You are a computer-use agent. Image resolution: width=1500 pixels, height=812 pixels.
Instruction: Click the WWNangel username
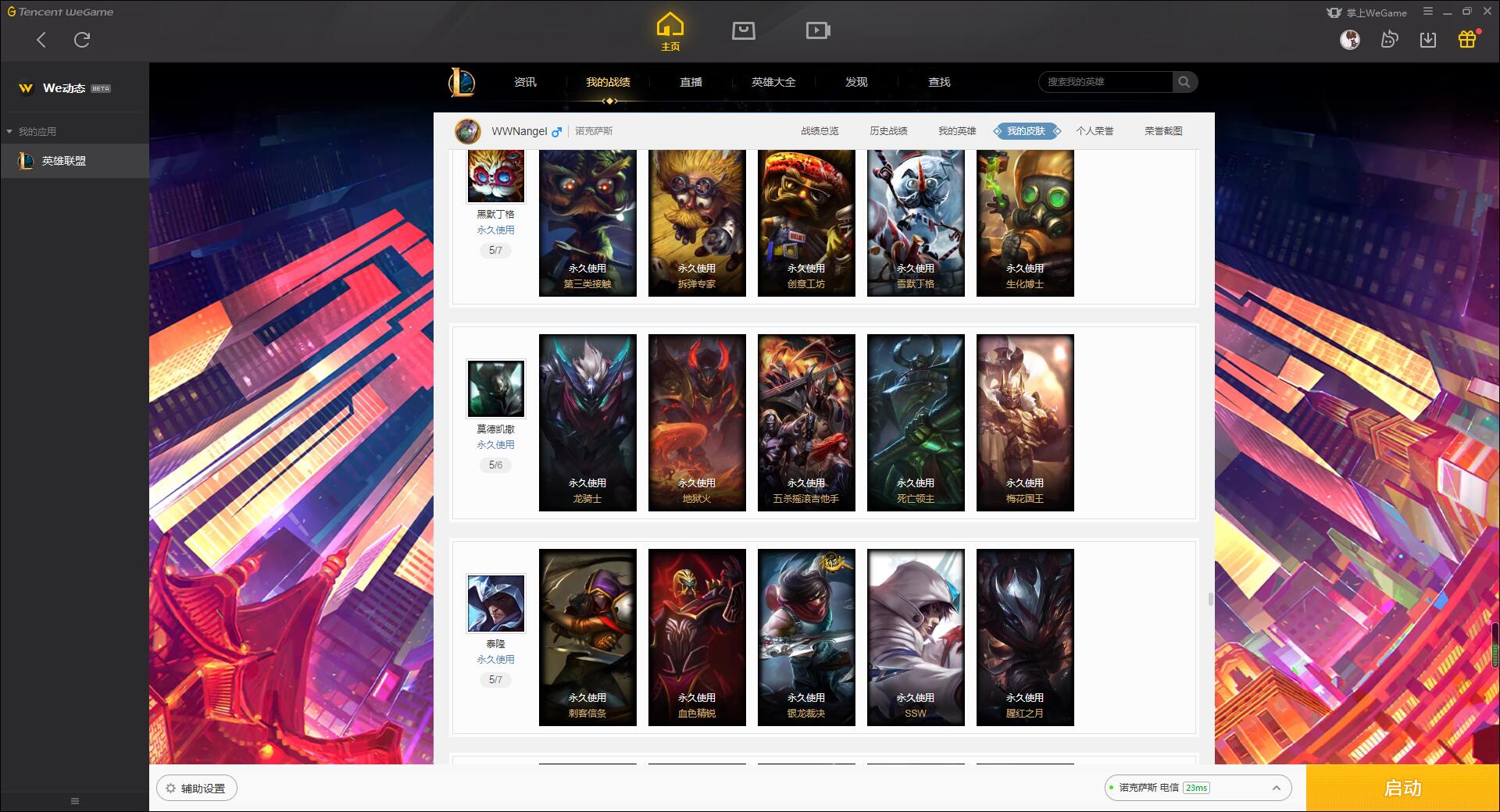[x=520, y=131]
